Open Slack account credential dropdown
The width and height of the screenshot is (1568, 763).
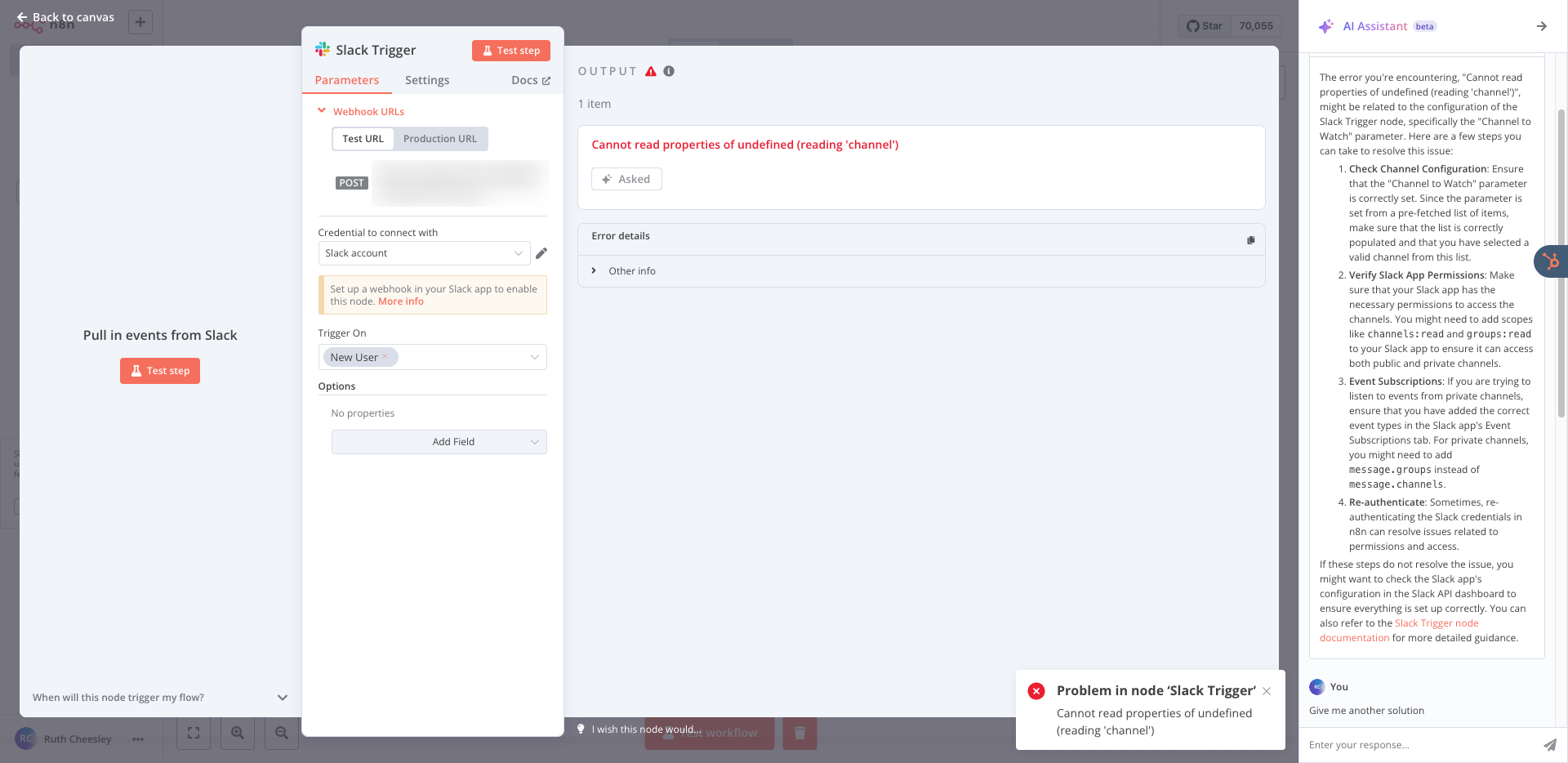(424, 253)
